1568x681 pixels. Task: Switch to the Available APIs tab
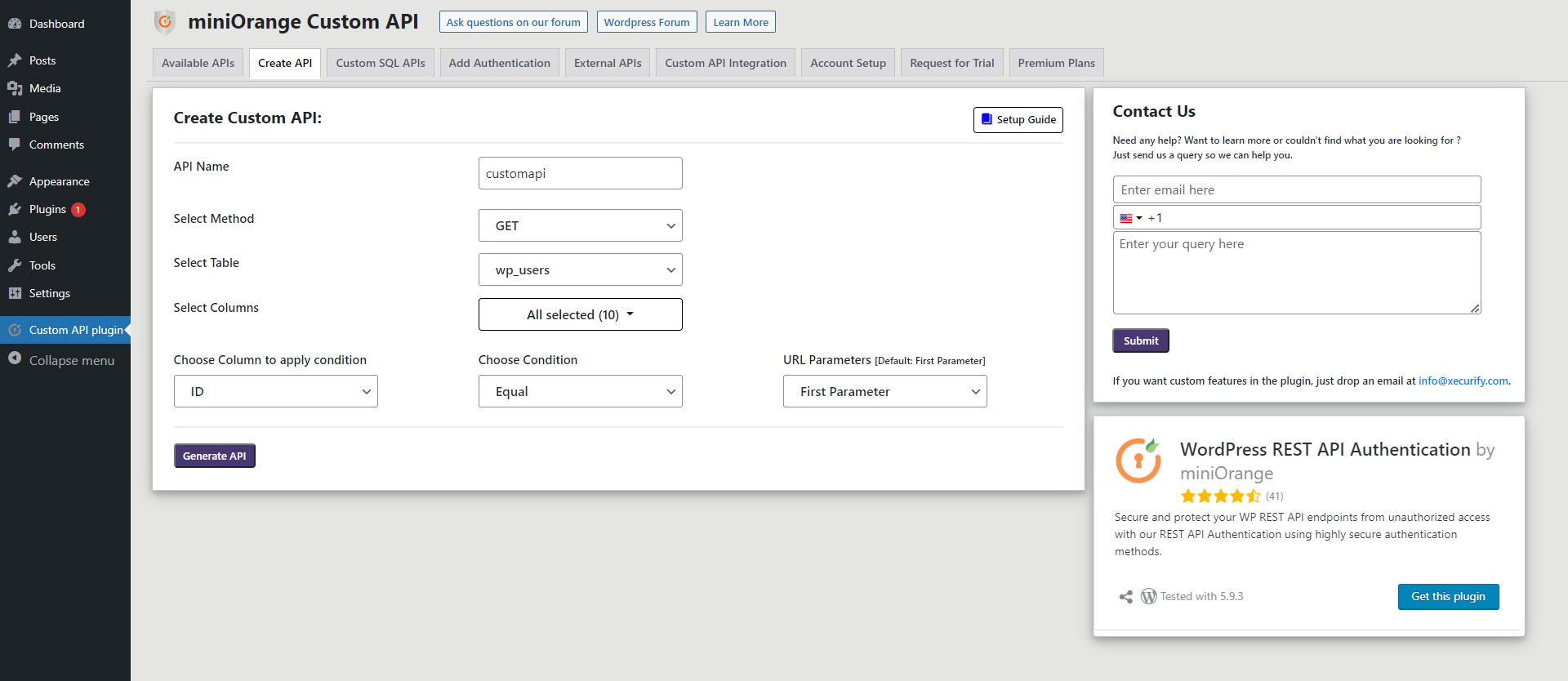198,63
